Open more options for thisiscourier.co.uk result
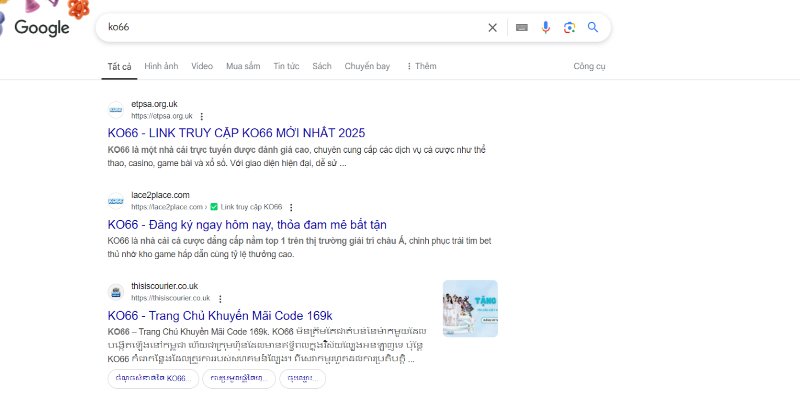 coord(220,298)
